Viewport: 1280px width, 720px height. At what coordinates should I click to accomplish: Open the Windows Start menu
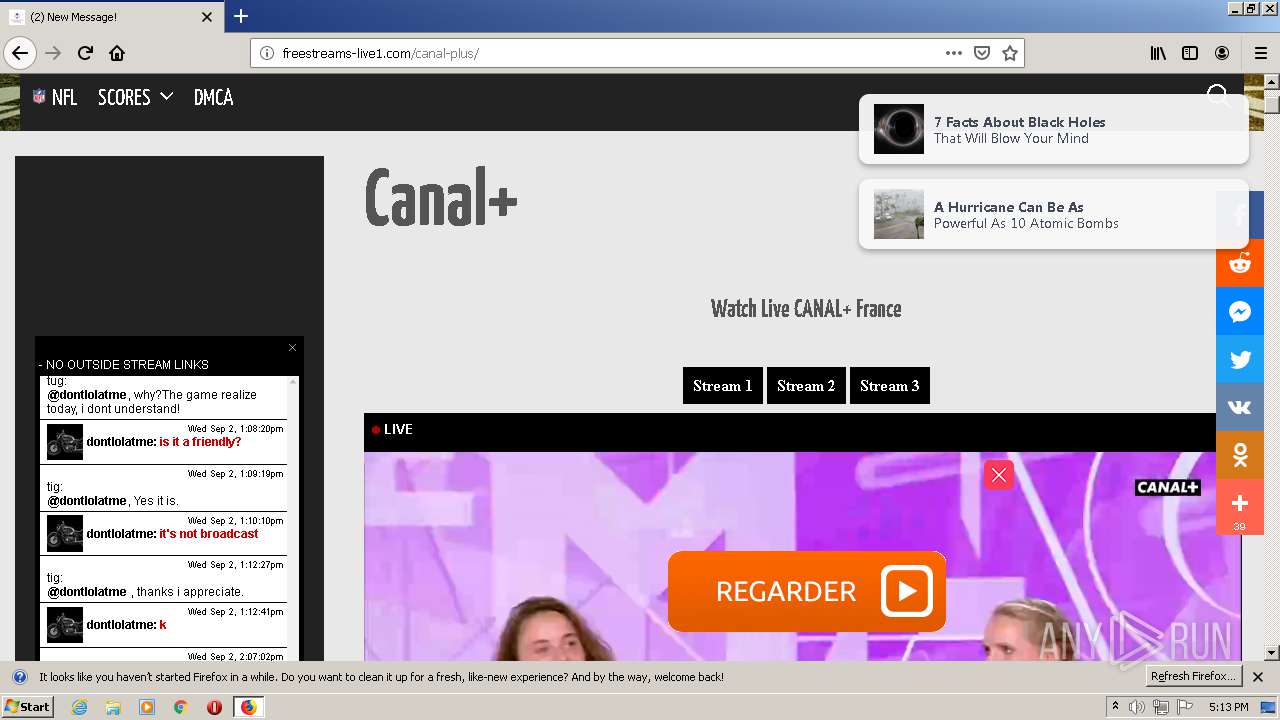tap(28, 707)
